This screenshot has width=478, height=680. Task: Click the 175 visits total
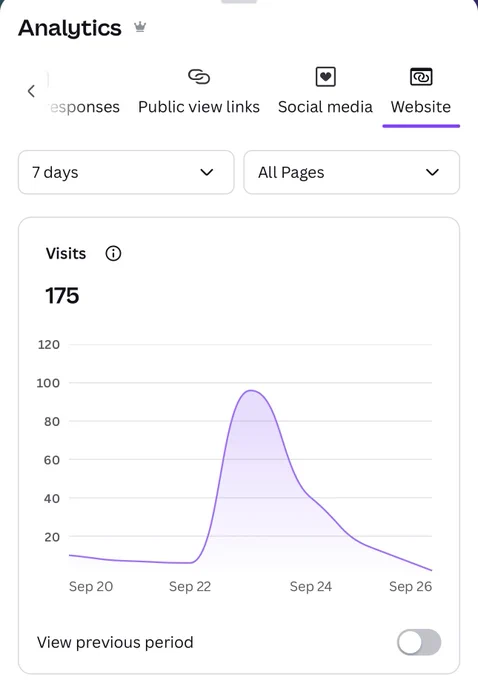pos(62,296)
